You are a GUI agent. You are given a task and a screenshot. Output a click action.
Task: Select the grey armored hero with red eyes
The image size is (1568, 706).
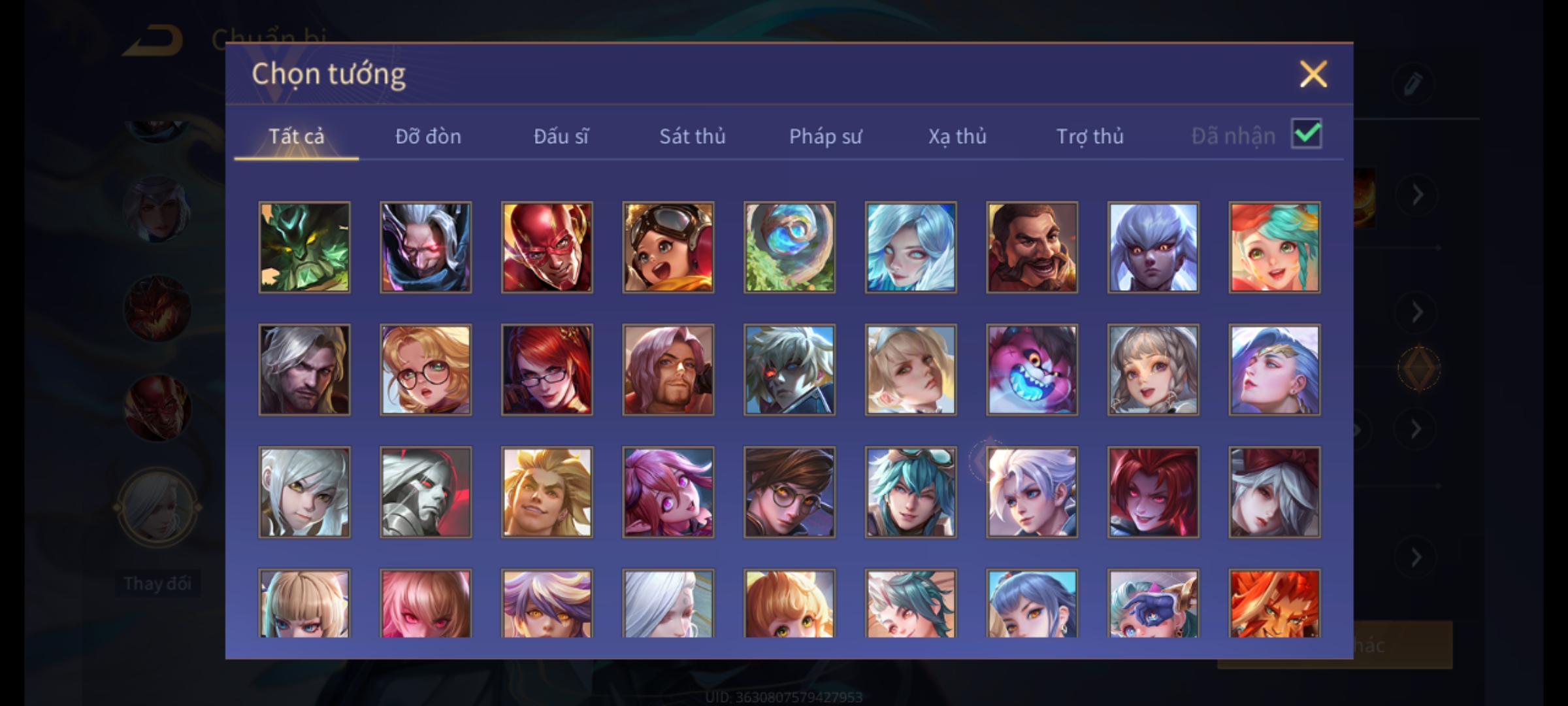426,492
